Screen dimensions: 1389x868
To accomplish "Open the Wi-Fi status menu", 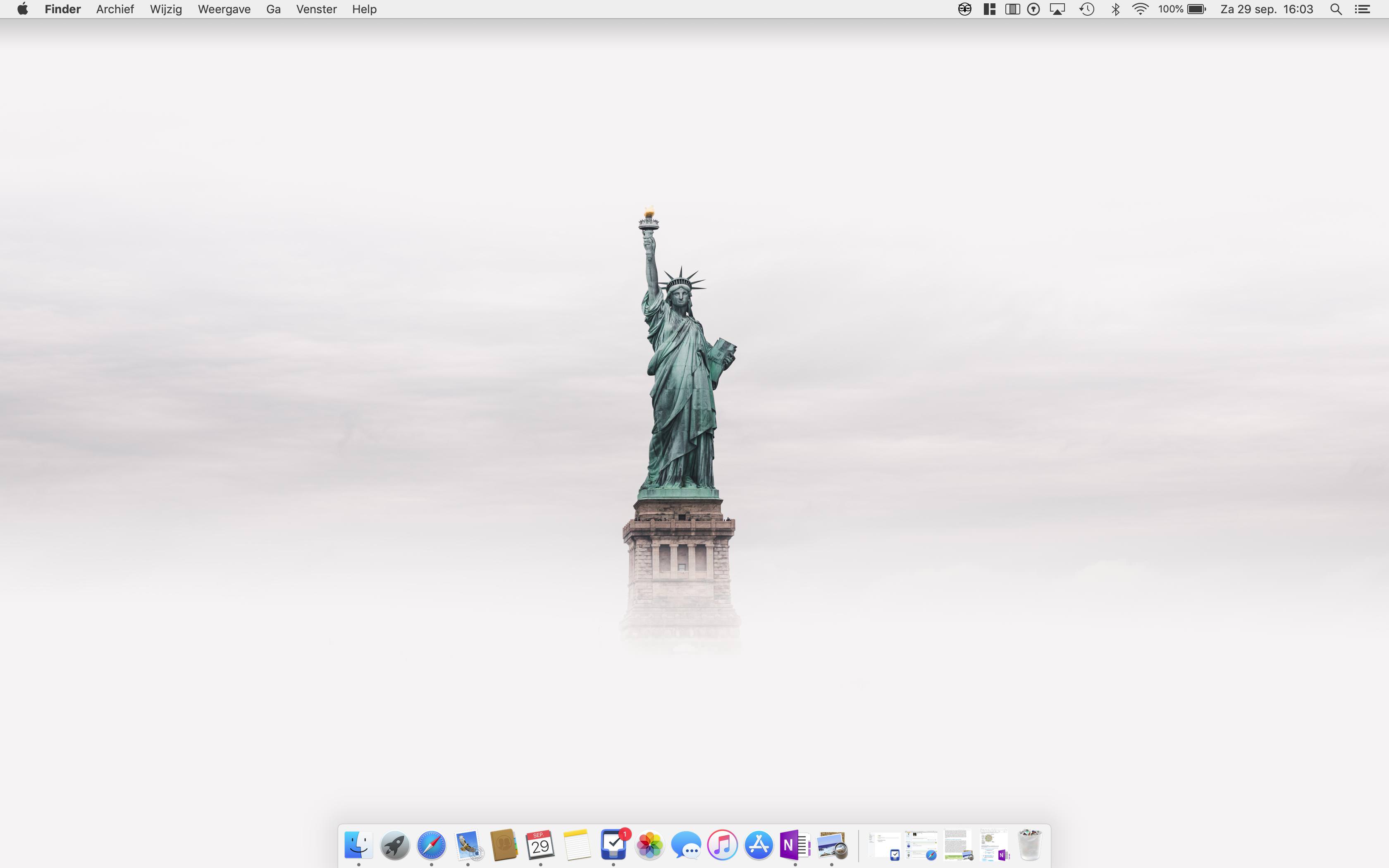I will pyautogui.click(x=1140, y=9).
